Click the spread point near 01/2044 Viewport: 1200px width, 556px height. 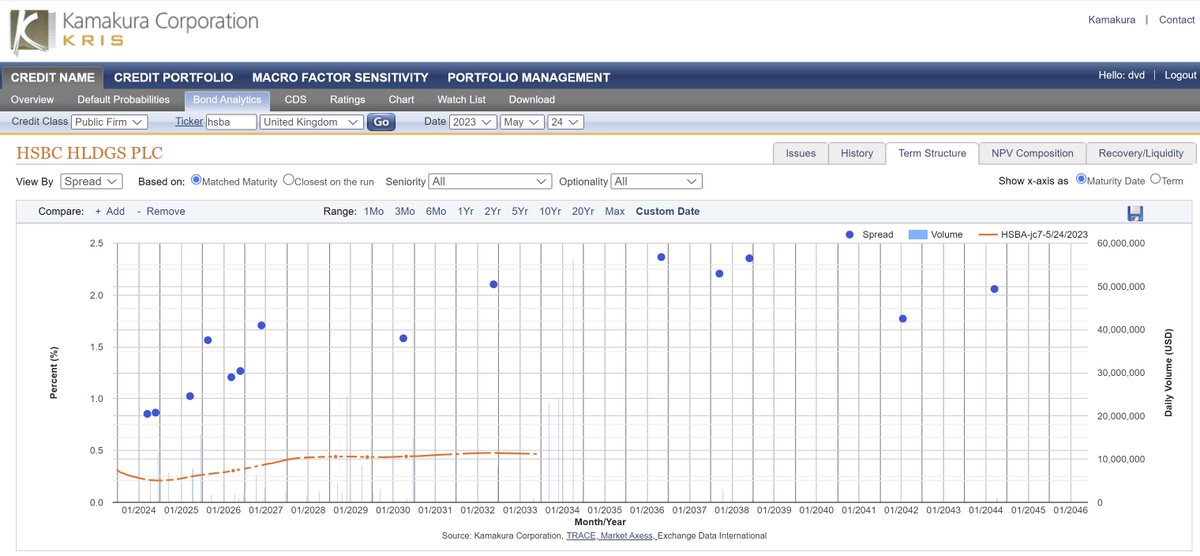click(994, 289)
